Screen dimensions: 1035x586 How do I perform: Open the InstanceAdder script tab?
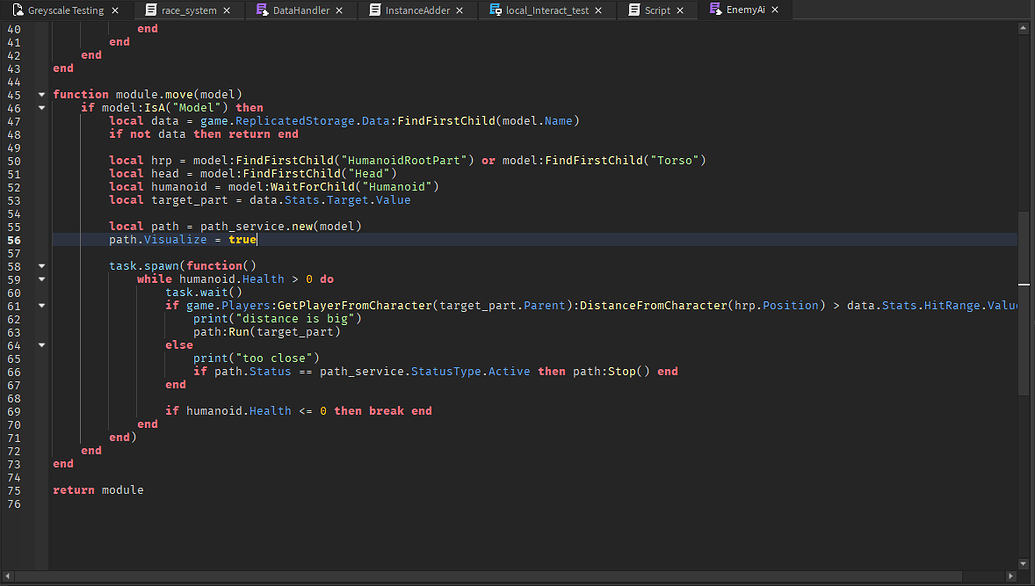coord(418,10)
